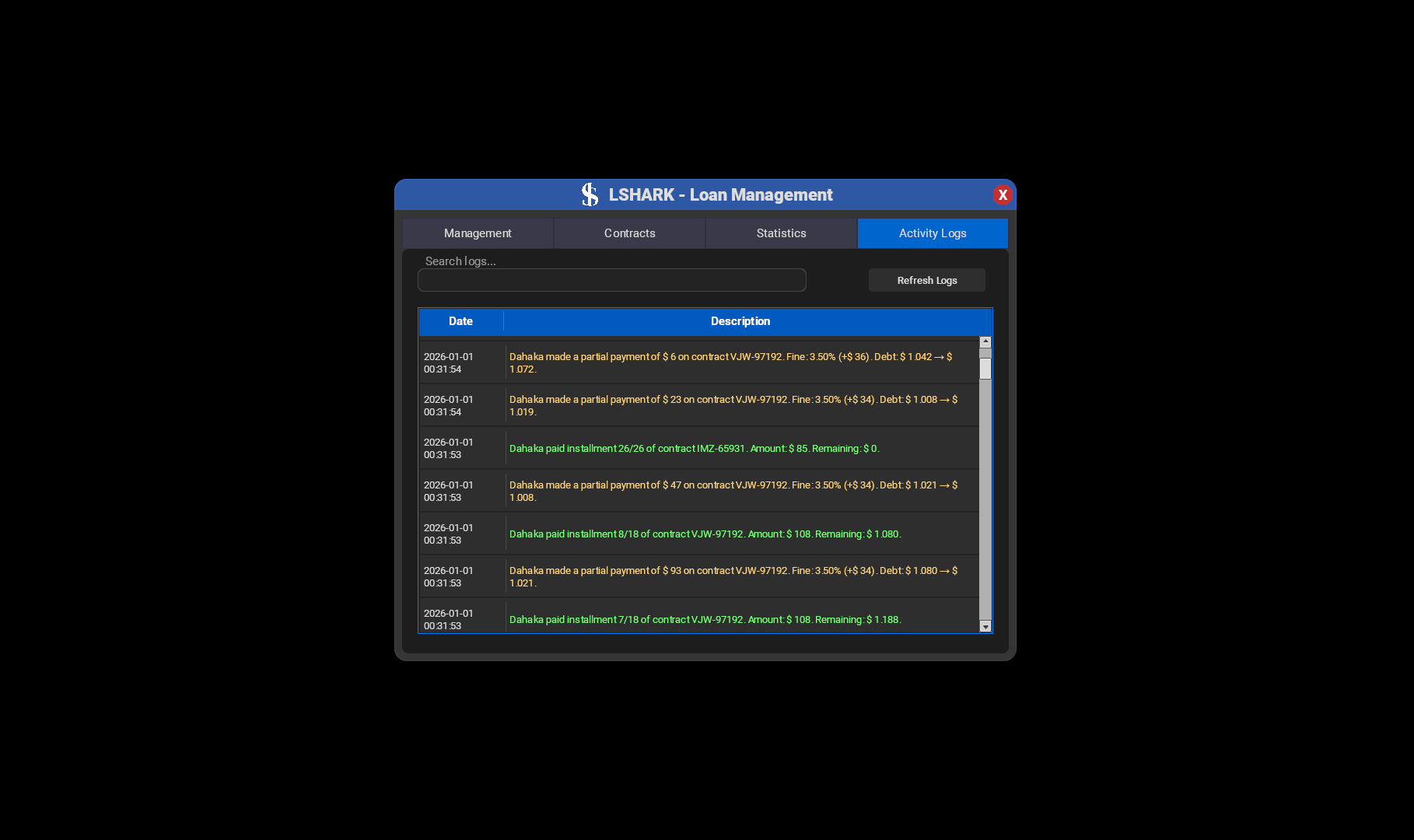Open the Contracts tab

629,233
